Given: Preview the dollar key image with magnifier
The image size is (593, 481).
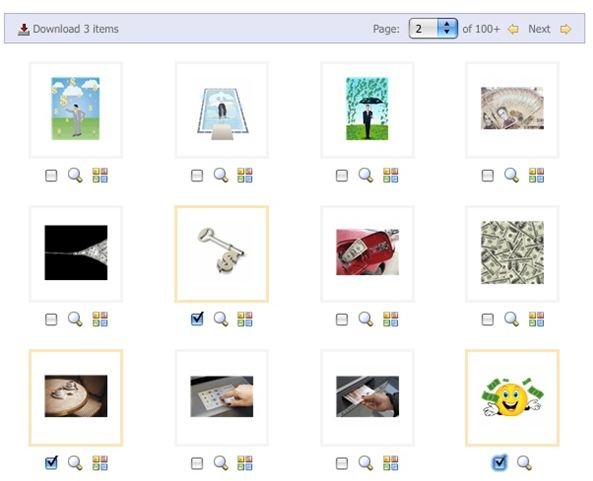Looking at the screenshot, I should 221,319.
